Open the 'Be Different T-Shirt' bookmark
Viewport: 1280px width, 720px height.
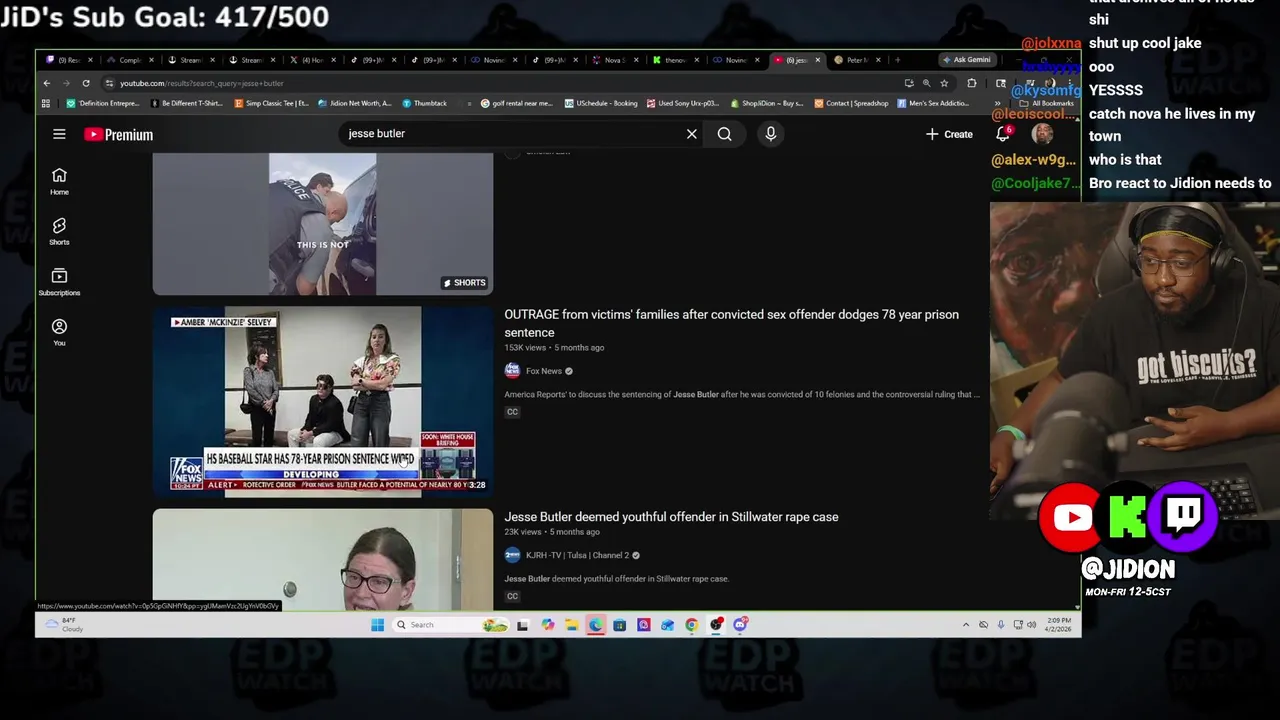(188, 103)
